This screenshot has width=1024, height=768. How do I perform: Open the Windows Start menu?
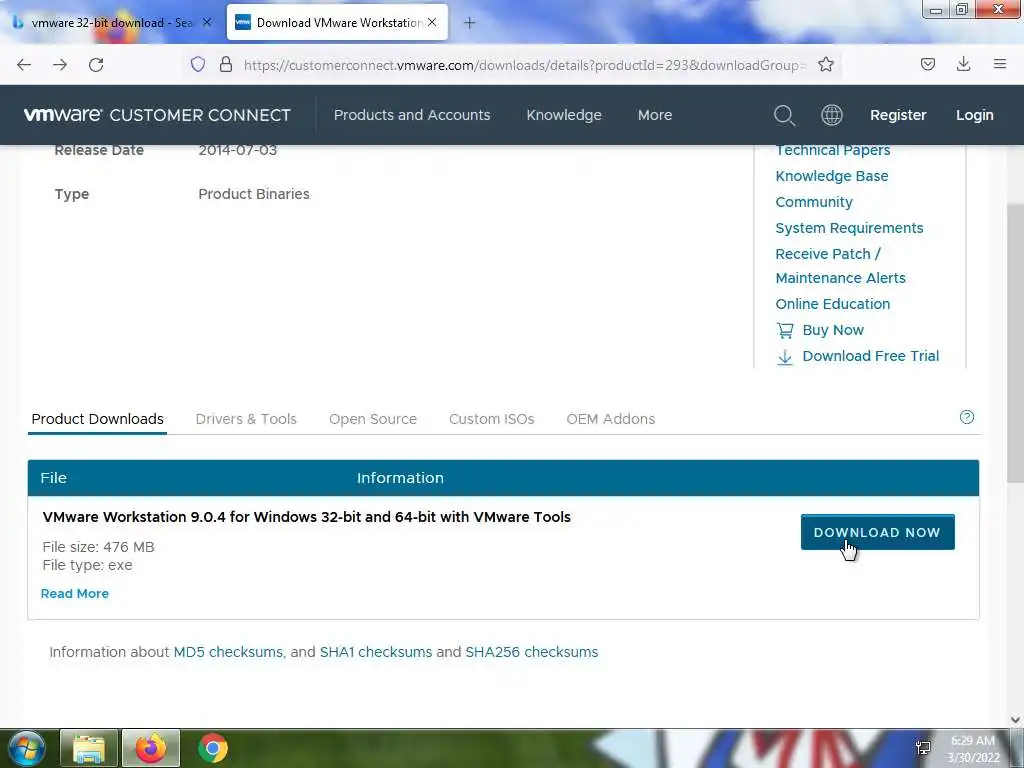[26, 748]
